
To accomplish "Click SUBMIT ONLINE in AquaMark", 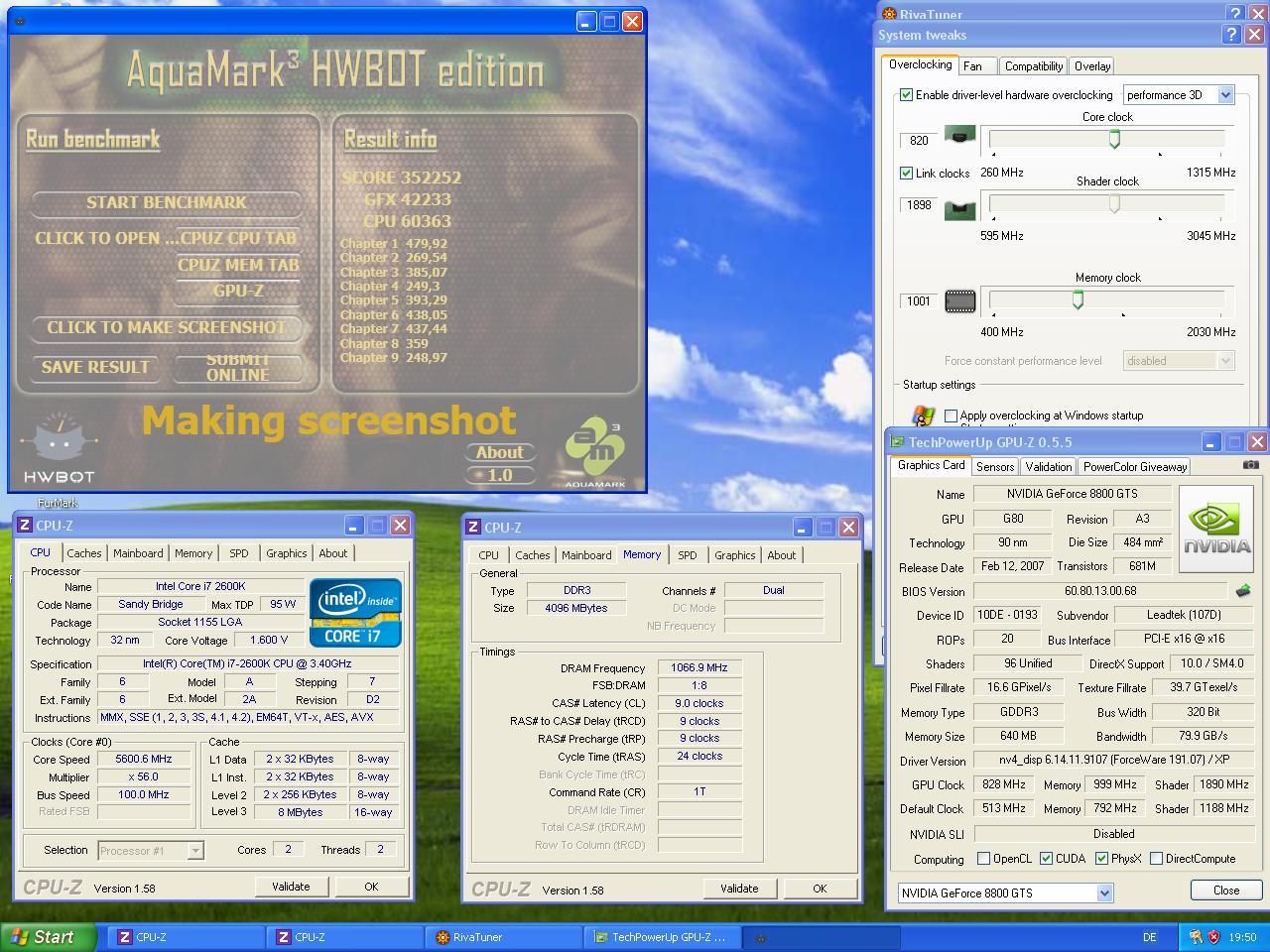I will click(x=238, y=367).
